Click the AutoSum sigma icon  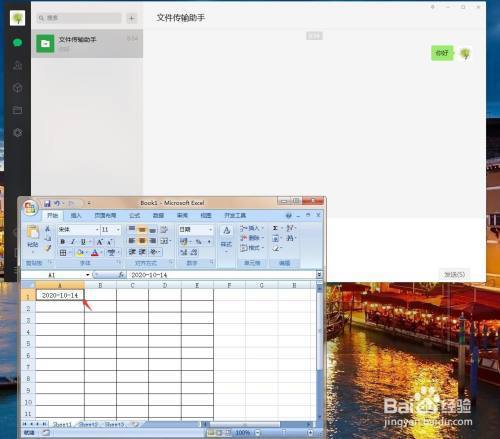click(275, 228)
